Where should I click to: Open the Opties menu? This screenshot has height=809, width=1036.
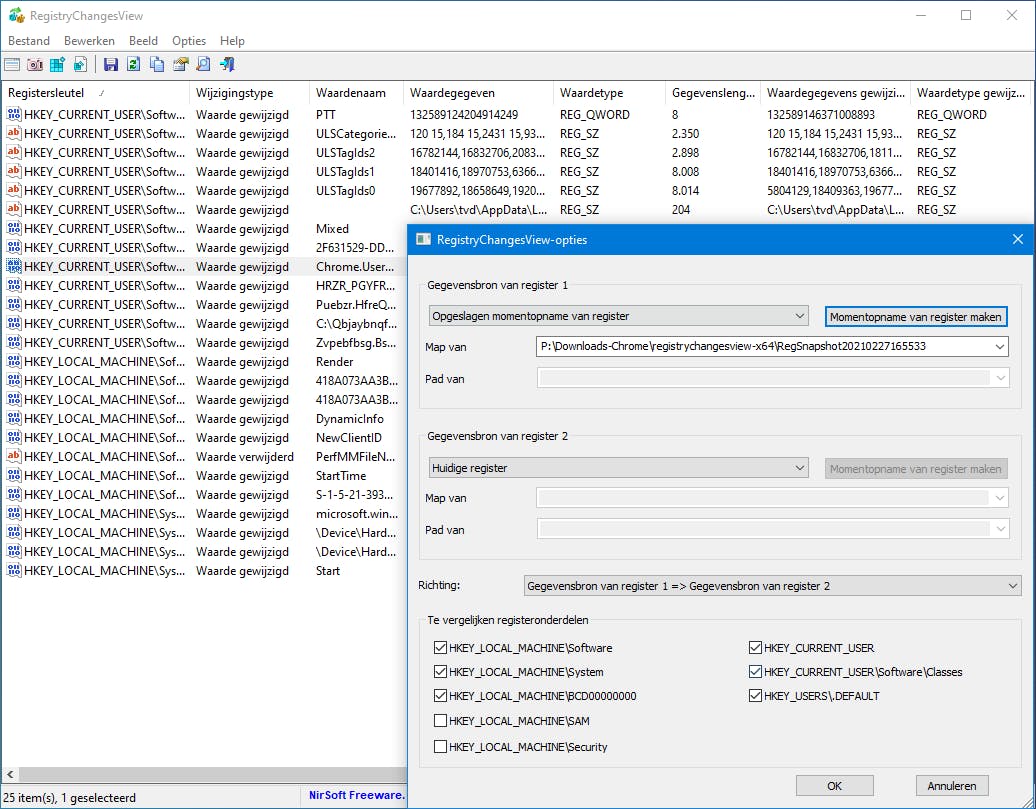188,41
